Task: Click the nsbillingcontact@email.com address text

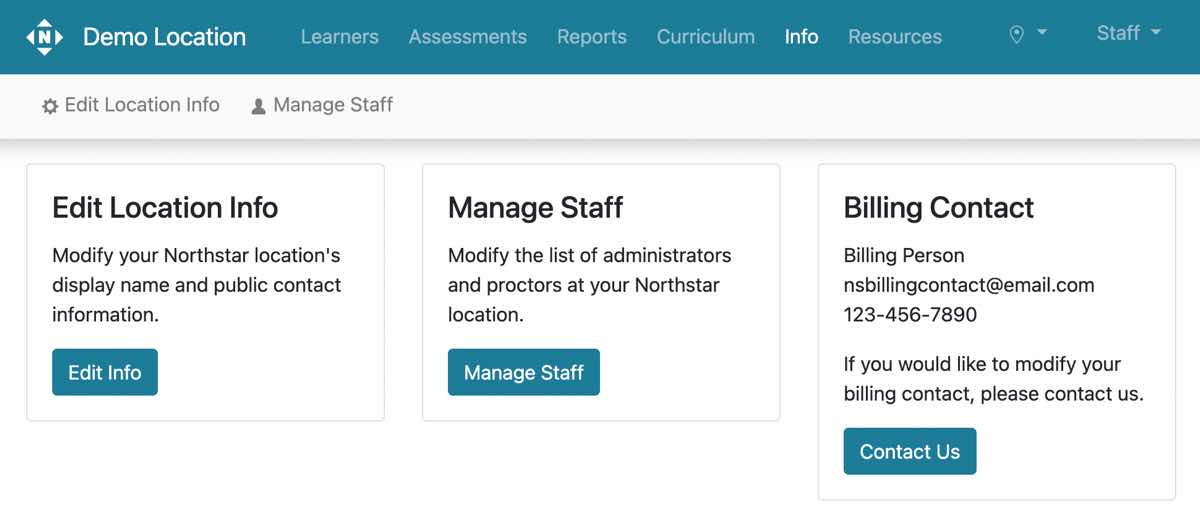Action: pos(969,285)
